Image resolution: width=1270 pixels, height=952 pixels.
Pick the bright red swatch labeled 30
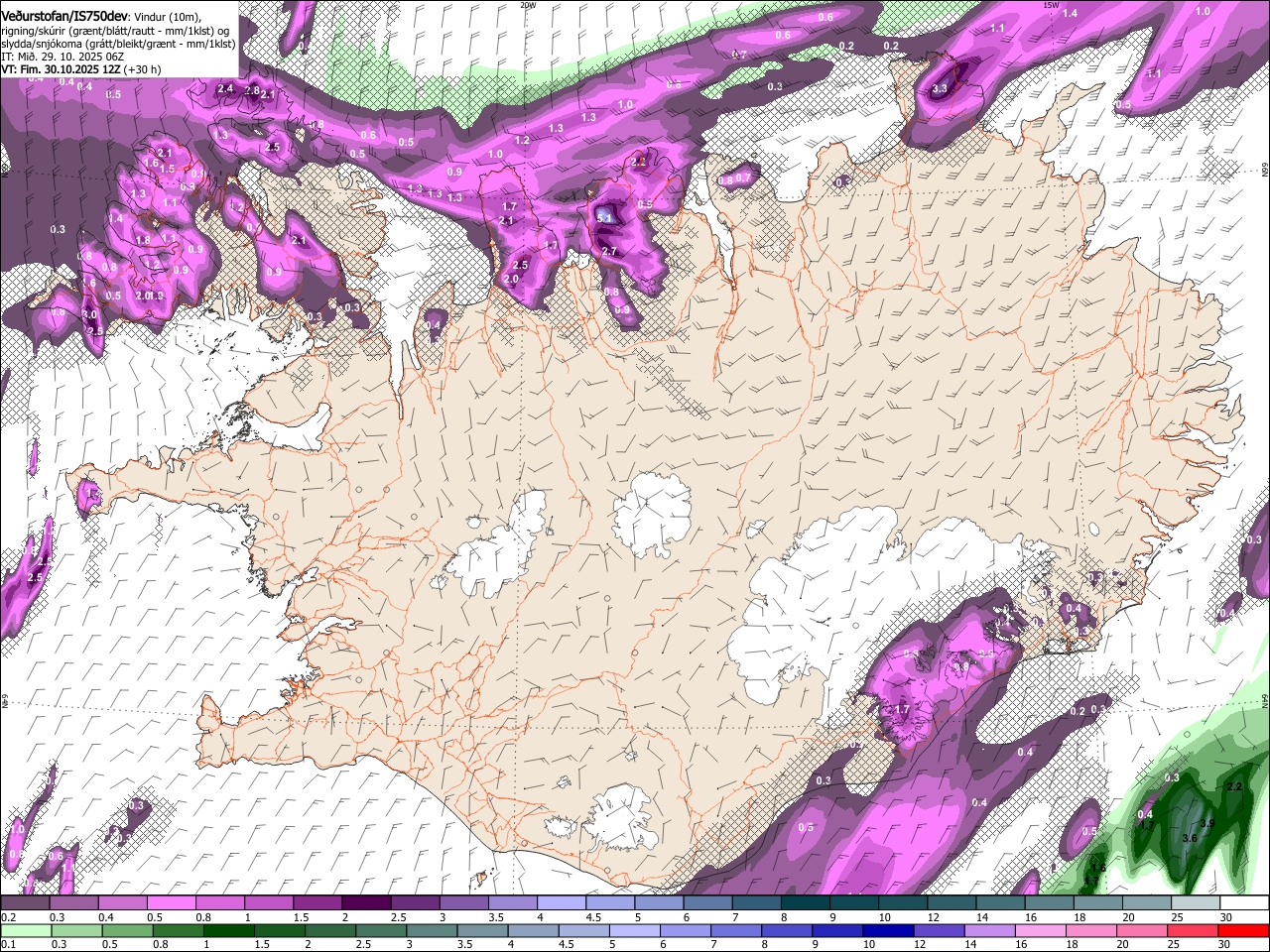point(1242,930)
